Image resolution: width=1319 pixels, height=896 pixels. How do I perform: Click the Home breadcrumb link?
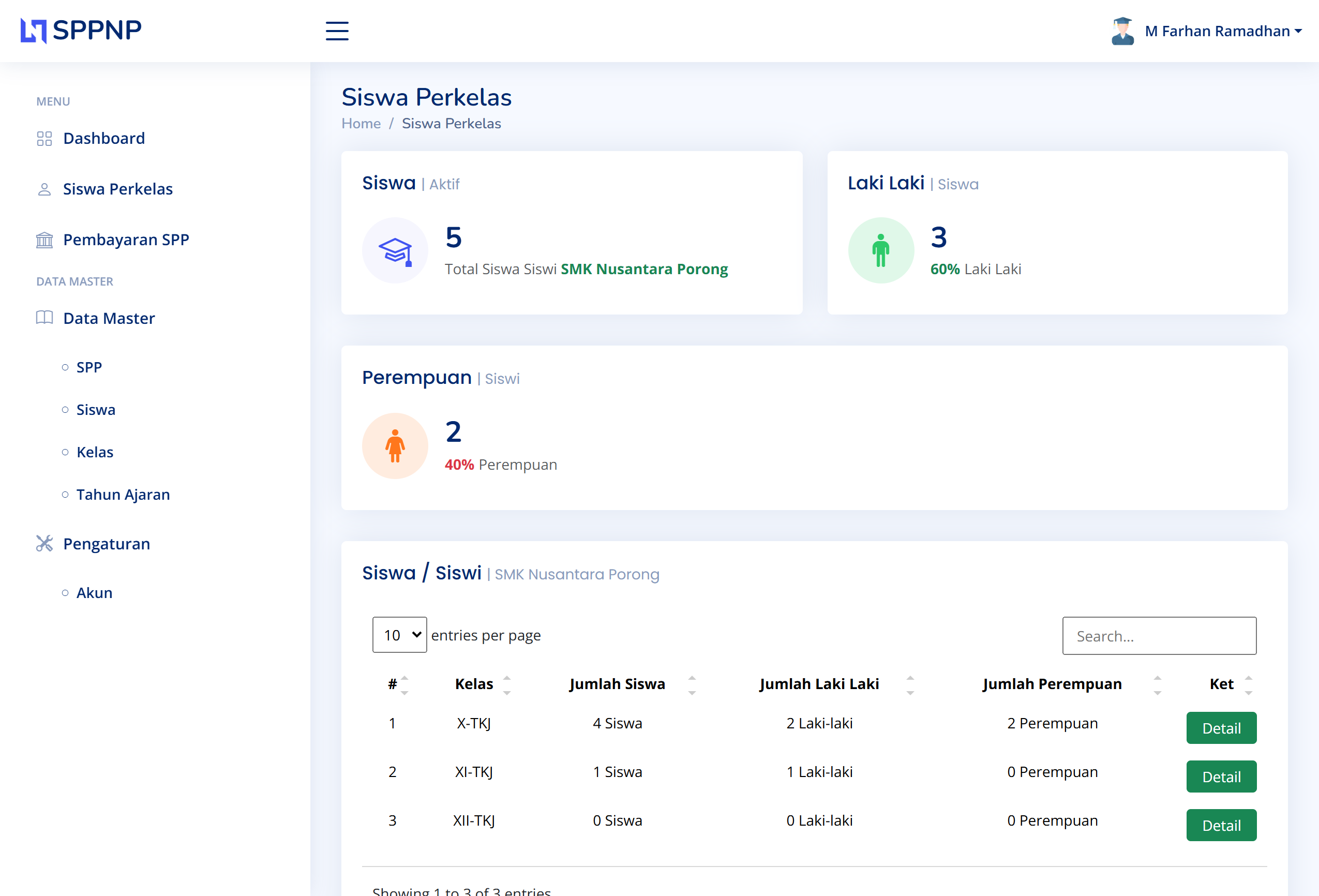click(x=361, y=124)
